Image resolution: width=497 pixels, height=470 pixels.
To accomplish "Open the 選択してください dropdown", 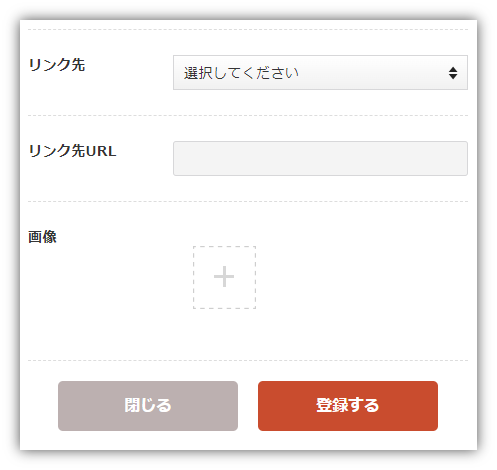I will tap(320, 73).
